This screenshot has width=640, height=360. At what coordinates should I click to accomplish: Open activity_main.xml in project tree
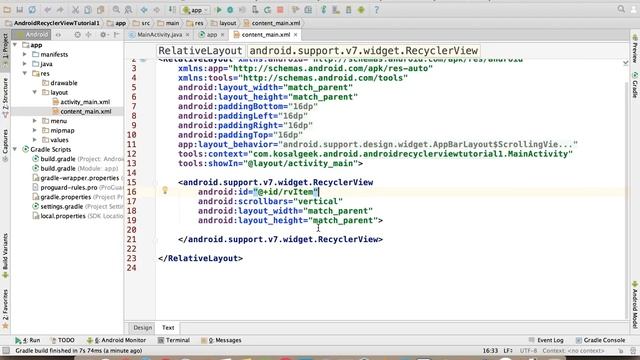tap(81, 102)
